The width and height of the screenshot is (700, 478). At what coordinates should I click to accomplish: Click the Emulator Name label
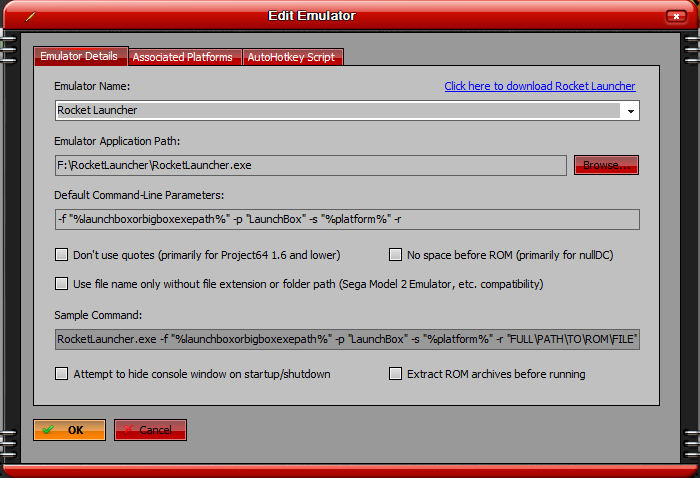92,86
